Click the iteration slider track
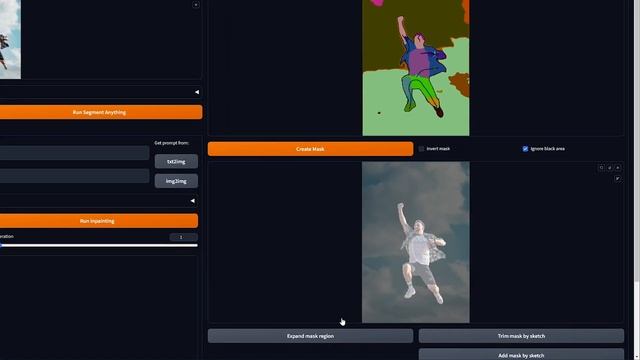Image resolution: width=640 pixels, height=360 pixels. tap(99, 245)
